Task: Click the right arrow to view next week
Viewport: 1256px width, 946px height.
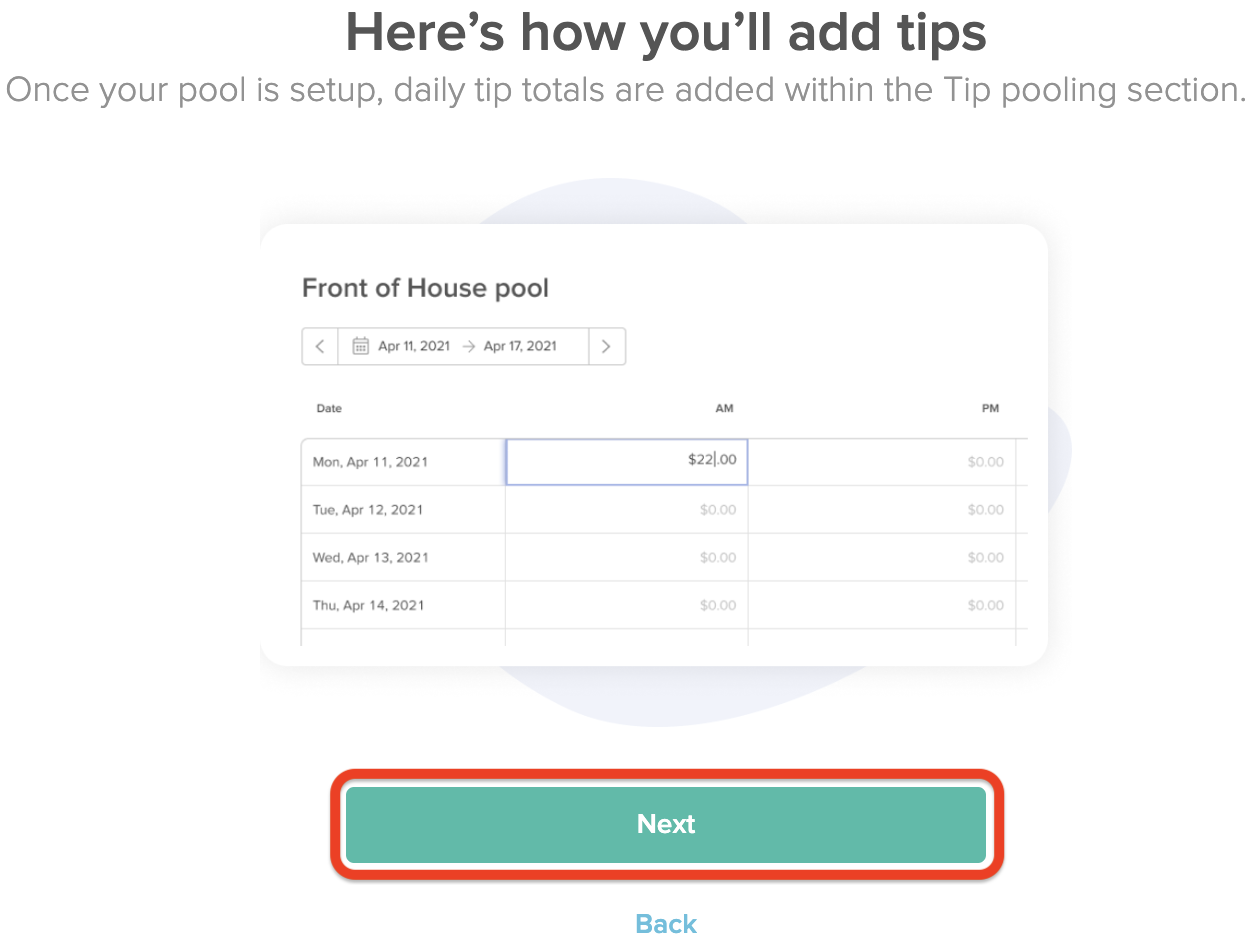Action: click(607, 345)
